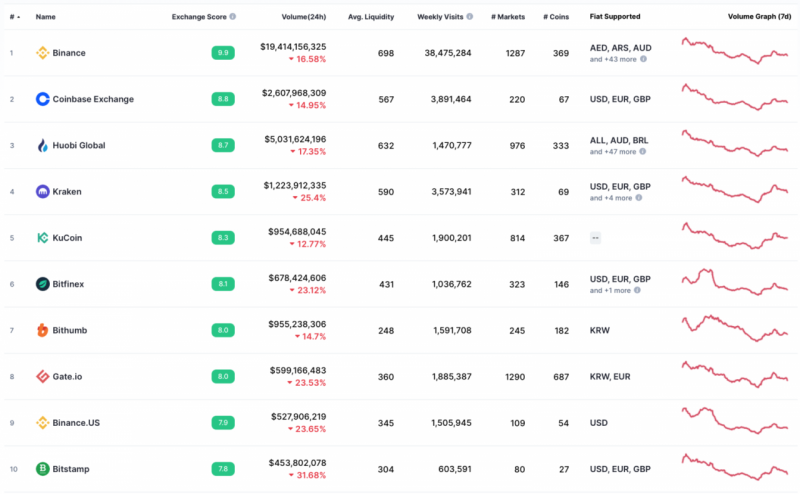This screenshot has height=494, width=800.
Task: Sort by Weekly Visits column header
Action: click(440, 17)
